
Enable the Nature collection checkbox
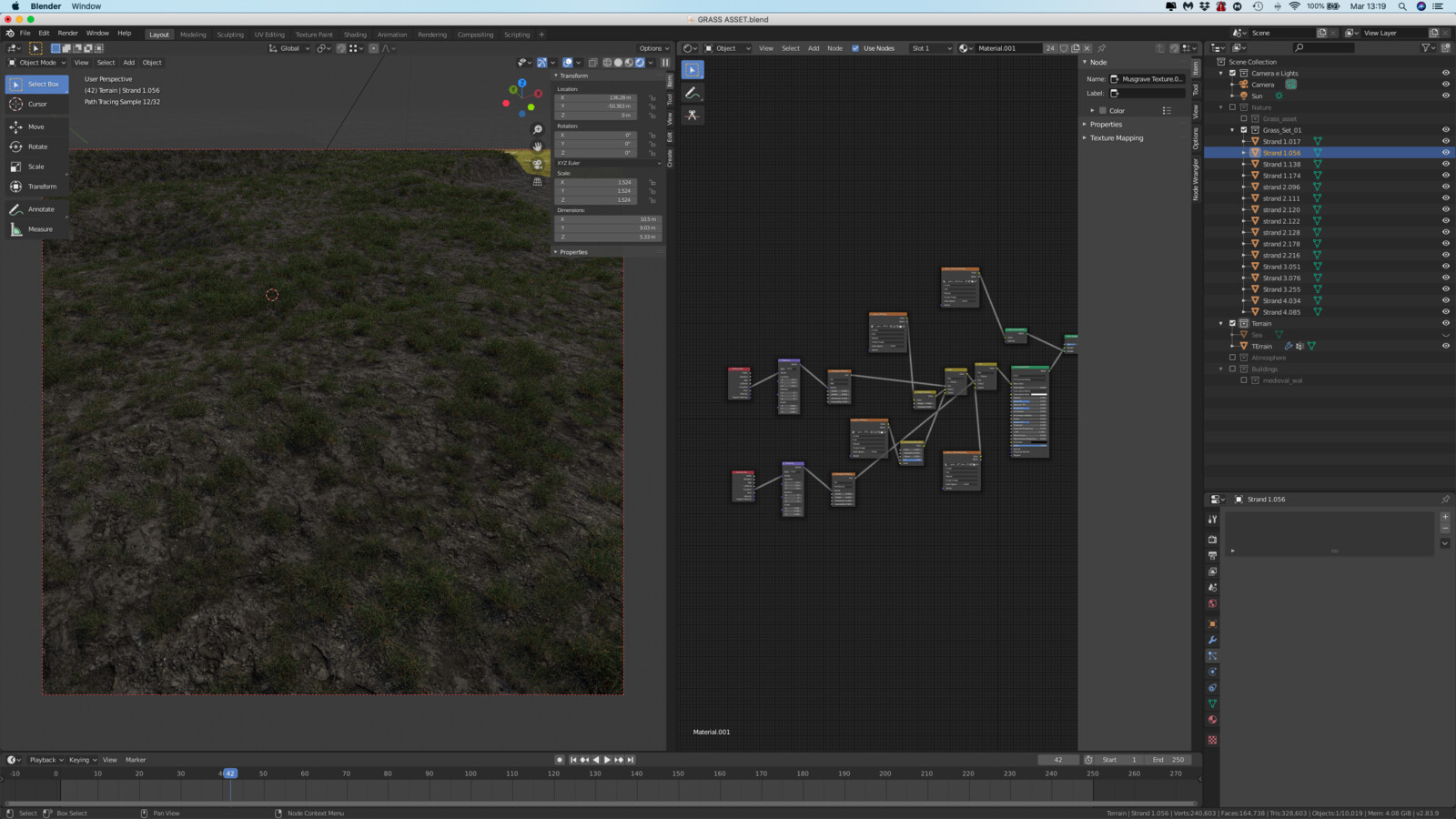(1232, 107)
